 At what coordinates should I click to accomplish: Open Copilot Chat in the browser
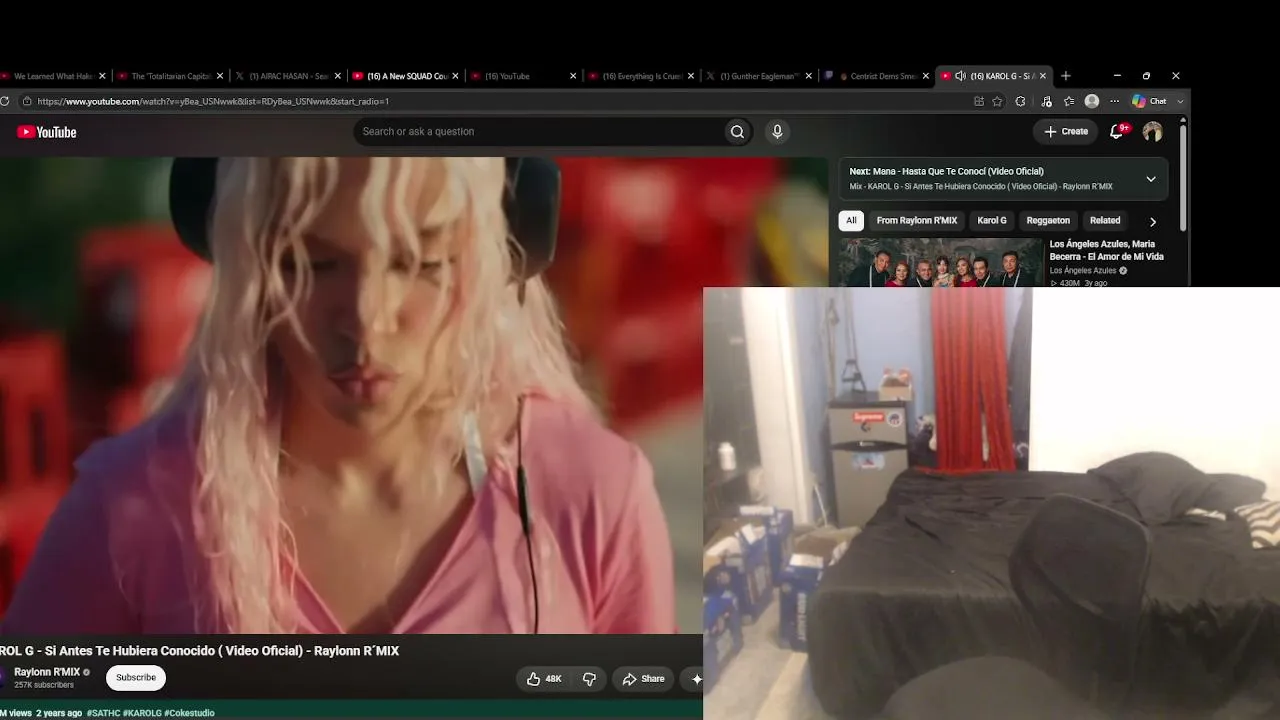(x=1149, y=101)
